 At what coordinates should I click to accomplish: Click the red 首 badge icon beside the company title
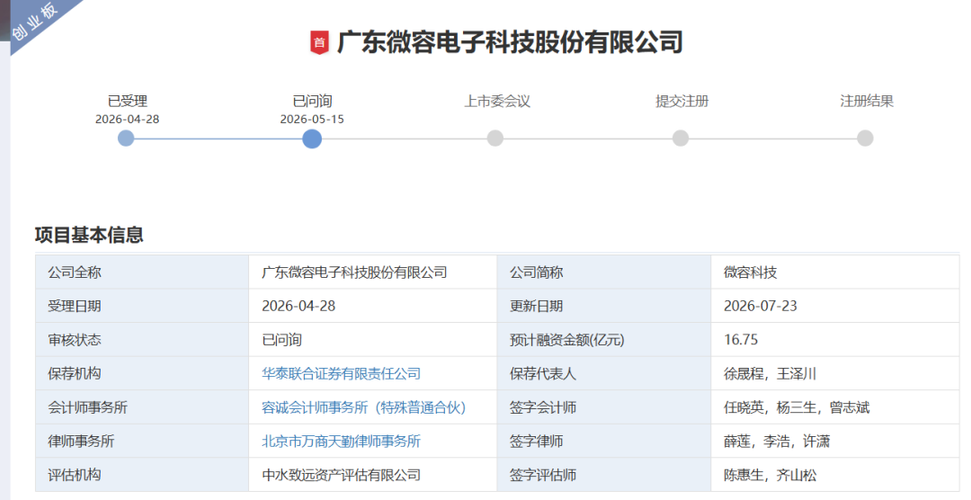coord(319,42)
